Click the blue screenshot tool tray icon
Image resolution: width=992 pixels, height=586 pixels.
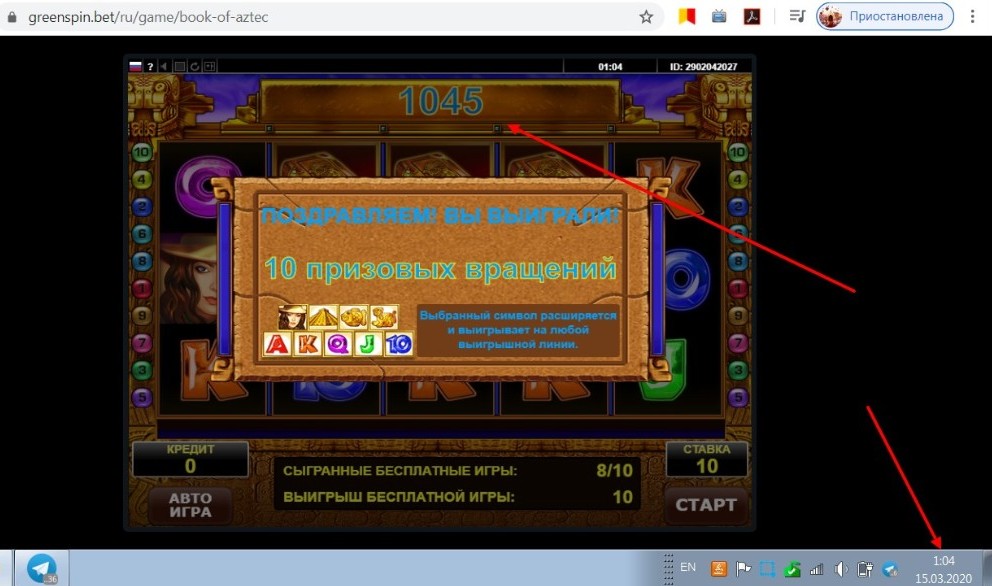[x=767, y=569]
